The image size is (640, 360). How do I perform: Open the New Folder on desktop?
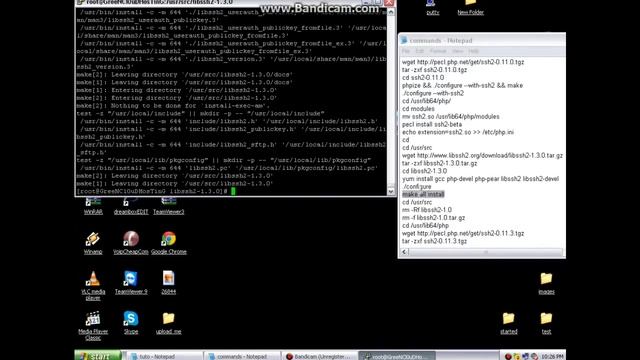(x=470, y=7)
